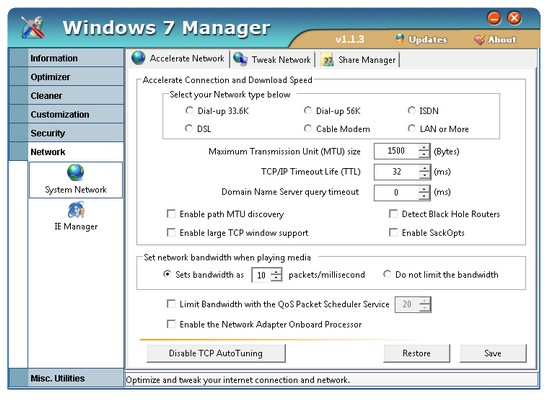
Task: Select the Network section
Action: pyautogui.click(x=66, y=152)
